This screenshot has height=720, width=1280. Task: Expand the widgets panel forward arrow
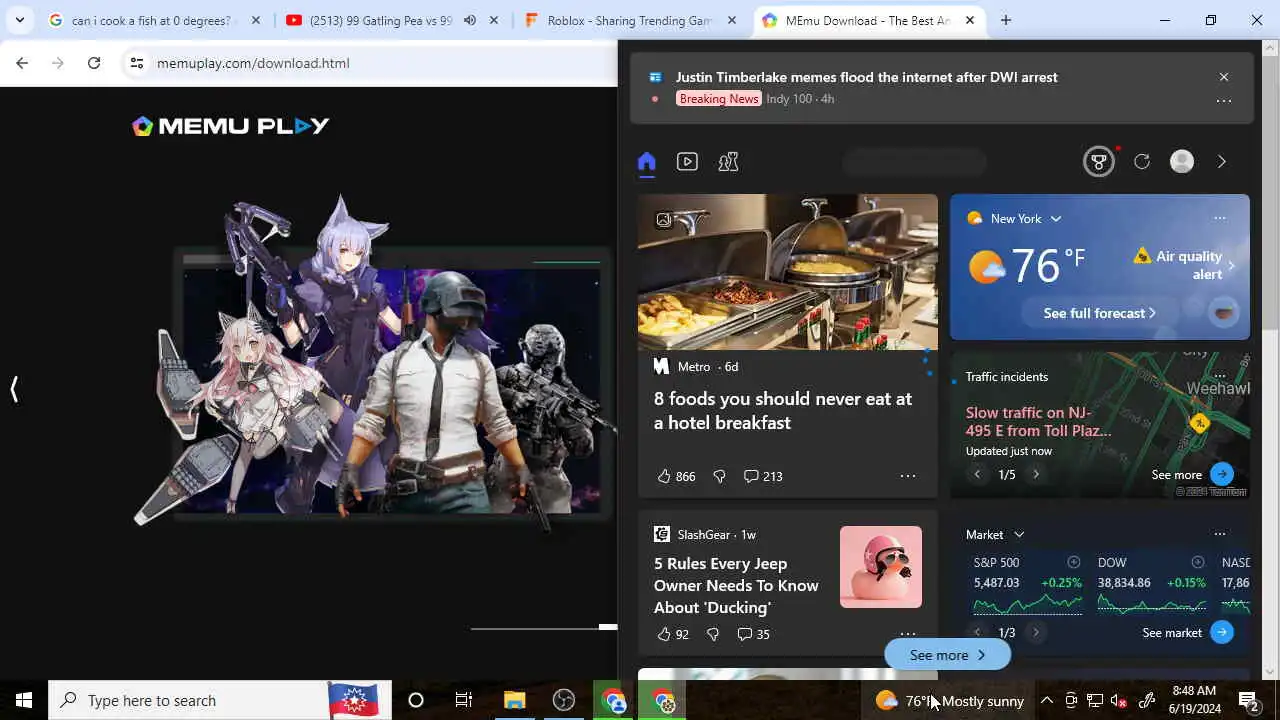[x=1222, y=162]
